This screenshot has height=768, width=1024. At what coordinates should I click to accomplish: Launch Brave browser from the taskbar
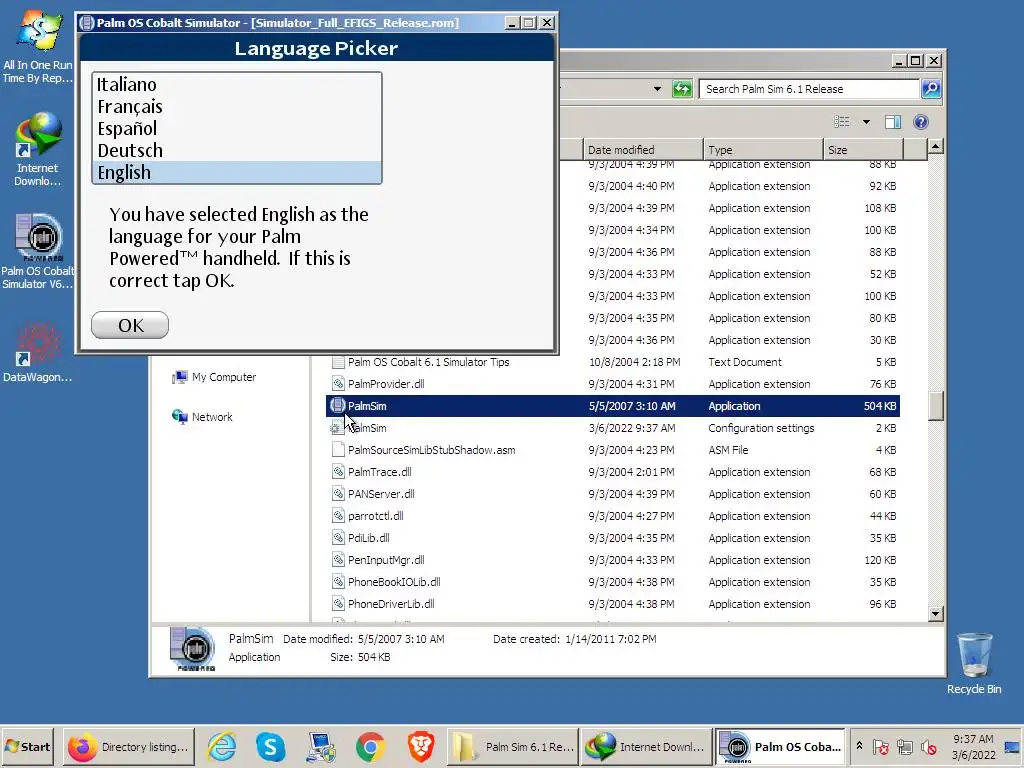coord(421,746)
